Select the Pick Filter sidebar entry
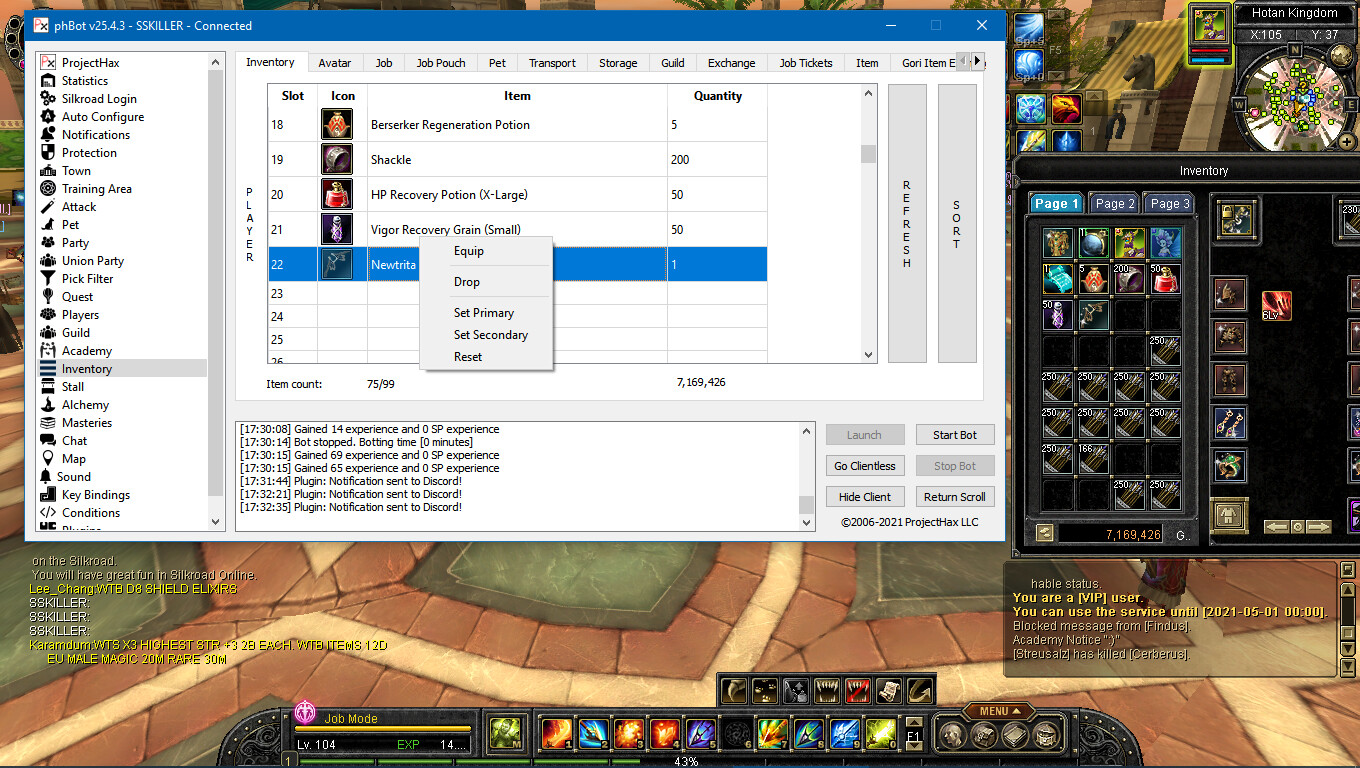Image resolution: width=1360 pixels, height=768 pixels. [x=87, y=279]
